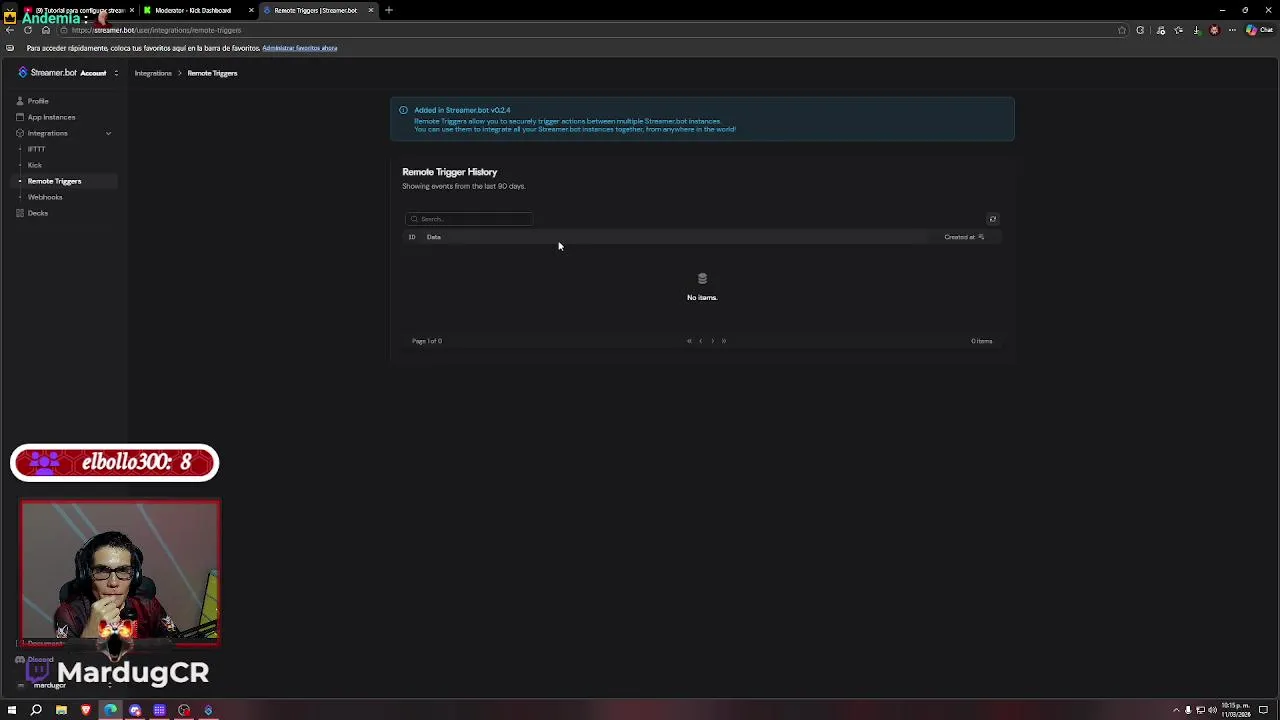The image size is (1280, 720).
Task: Sort by the Created at column
Action: coord(964,237)
